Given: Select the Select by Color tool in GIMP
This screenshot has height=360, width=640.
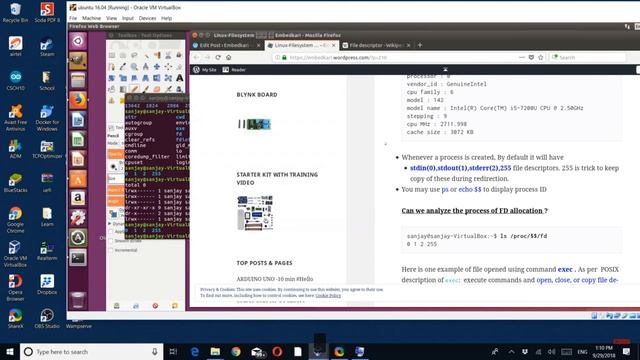Looking at the screenshot, I should [x=157, y=55].
